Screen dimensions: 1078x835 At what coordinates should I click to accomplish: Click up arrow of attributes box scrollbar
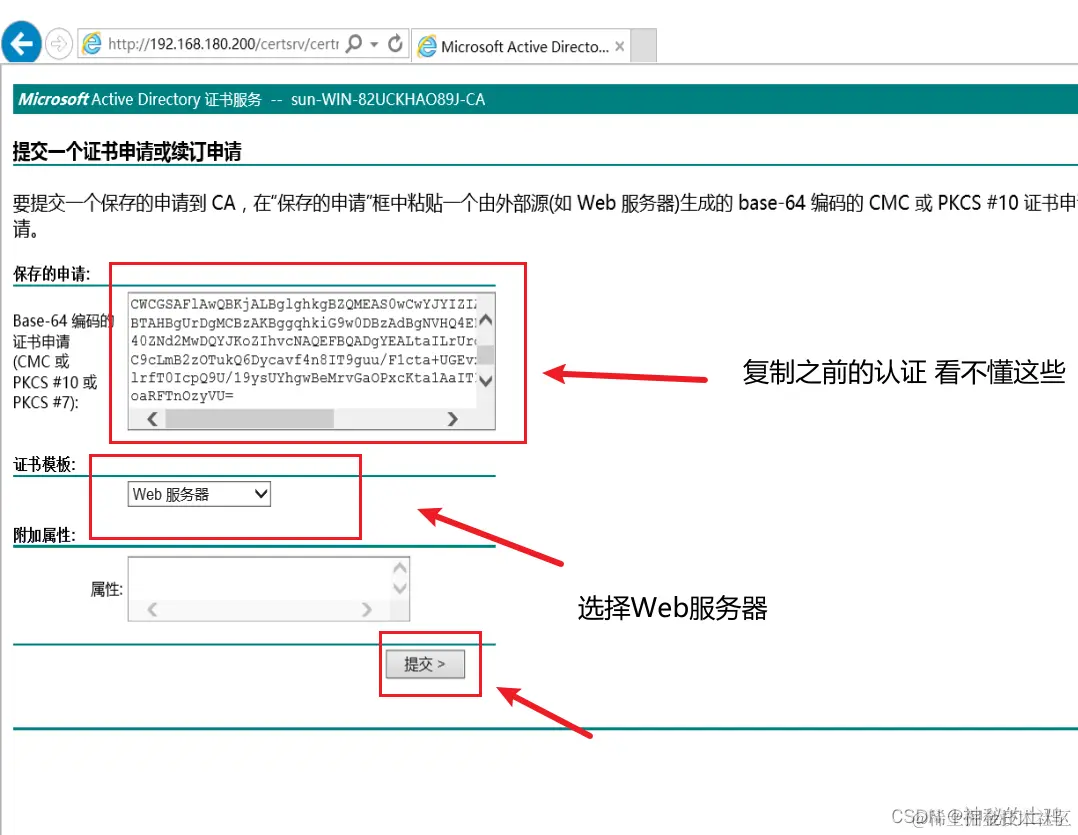[x=399, y=568]
